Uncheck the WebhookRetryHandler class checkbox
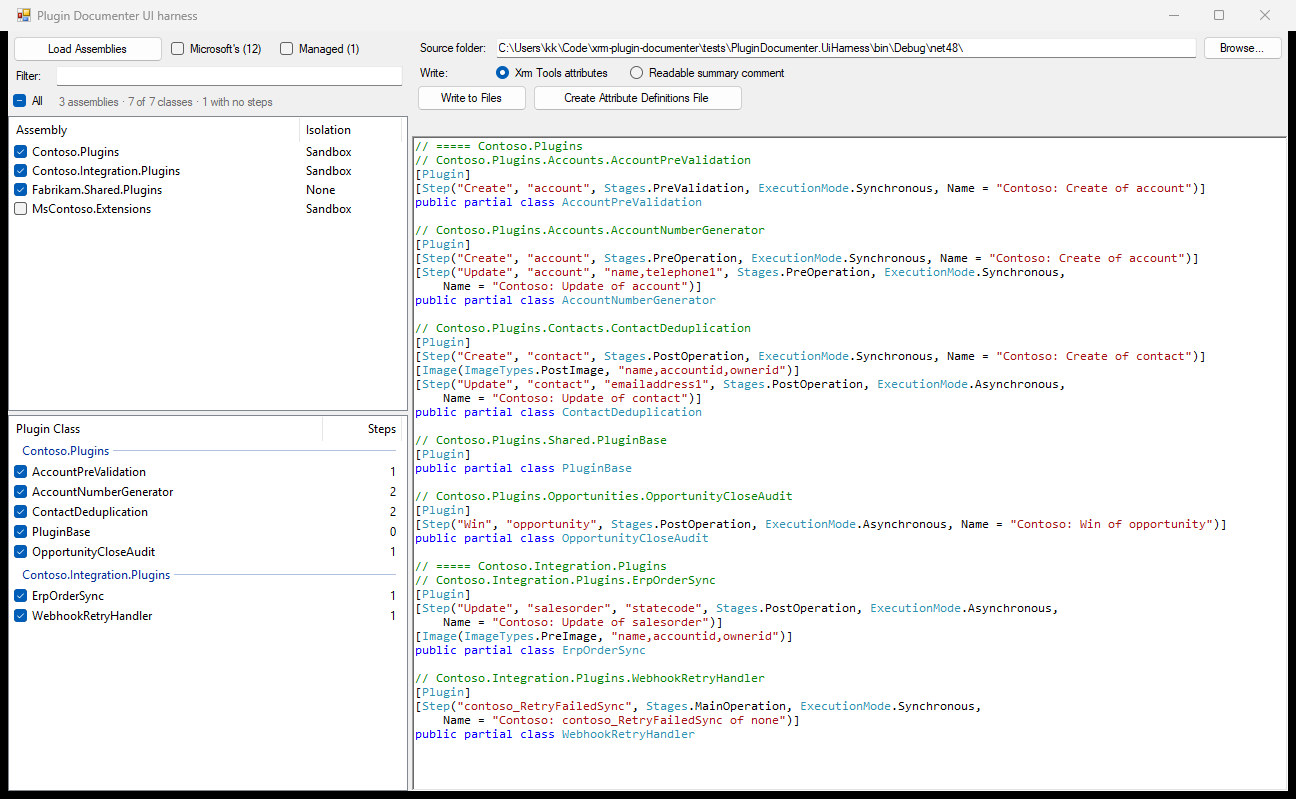Image resolution: width=1296 pixels, height=799 pixels. pos(21,616)
